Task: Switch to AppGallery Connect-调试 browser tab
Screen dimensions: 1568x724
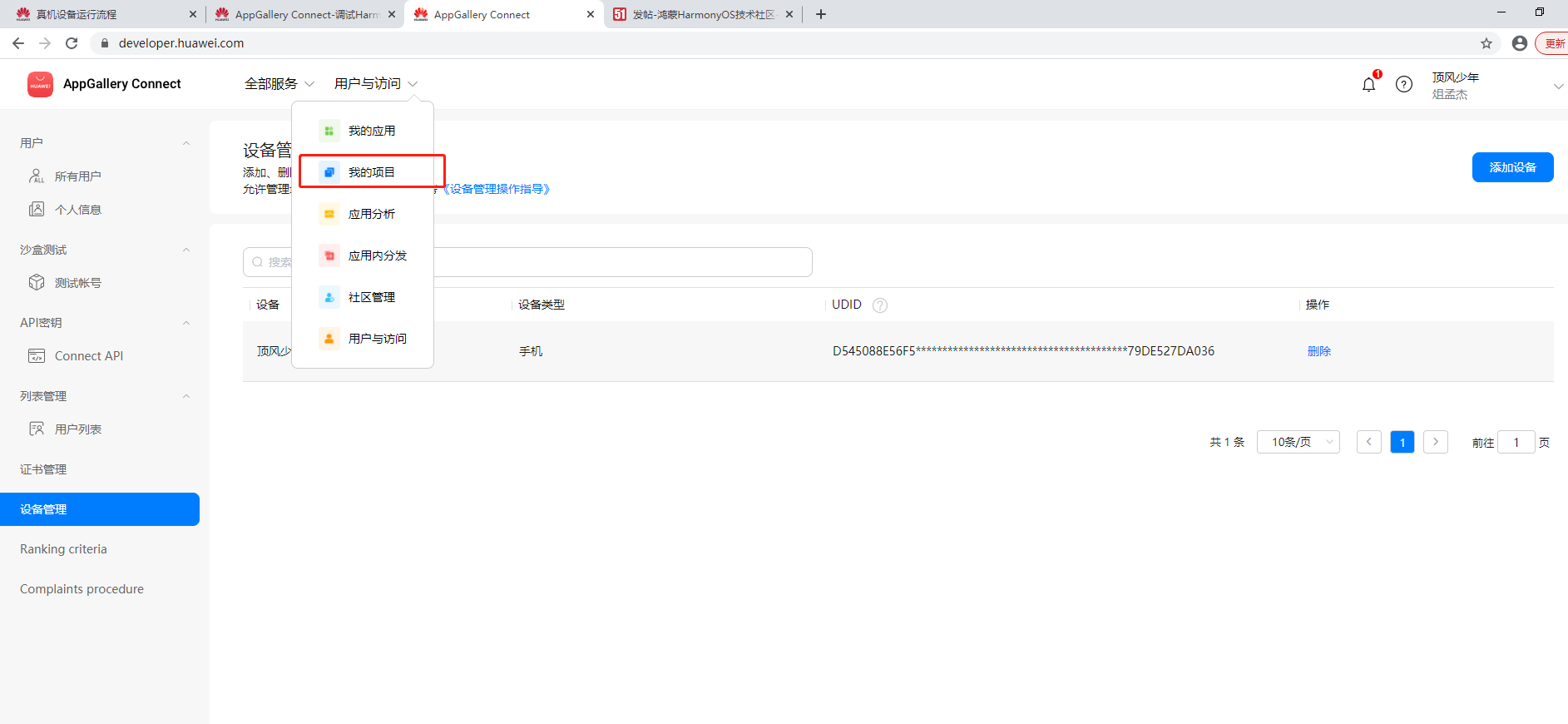Action: (304, 14)
